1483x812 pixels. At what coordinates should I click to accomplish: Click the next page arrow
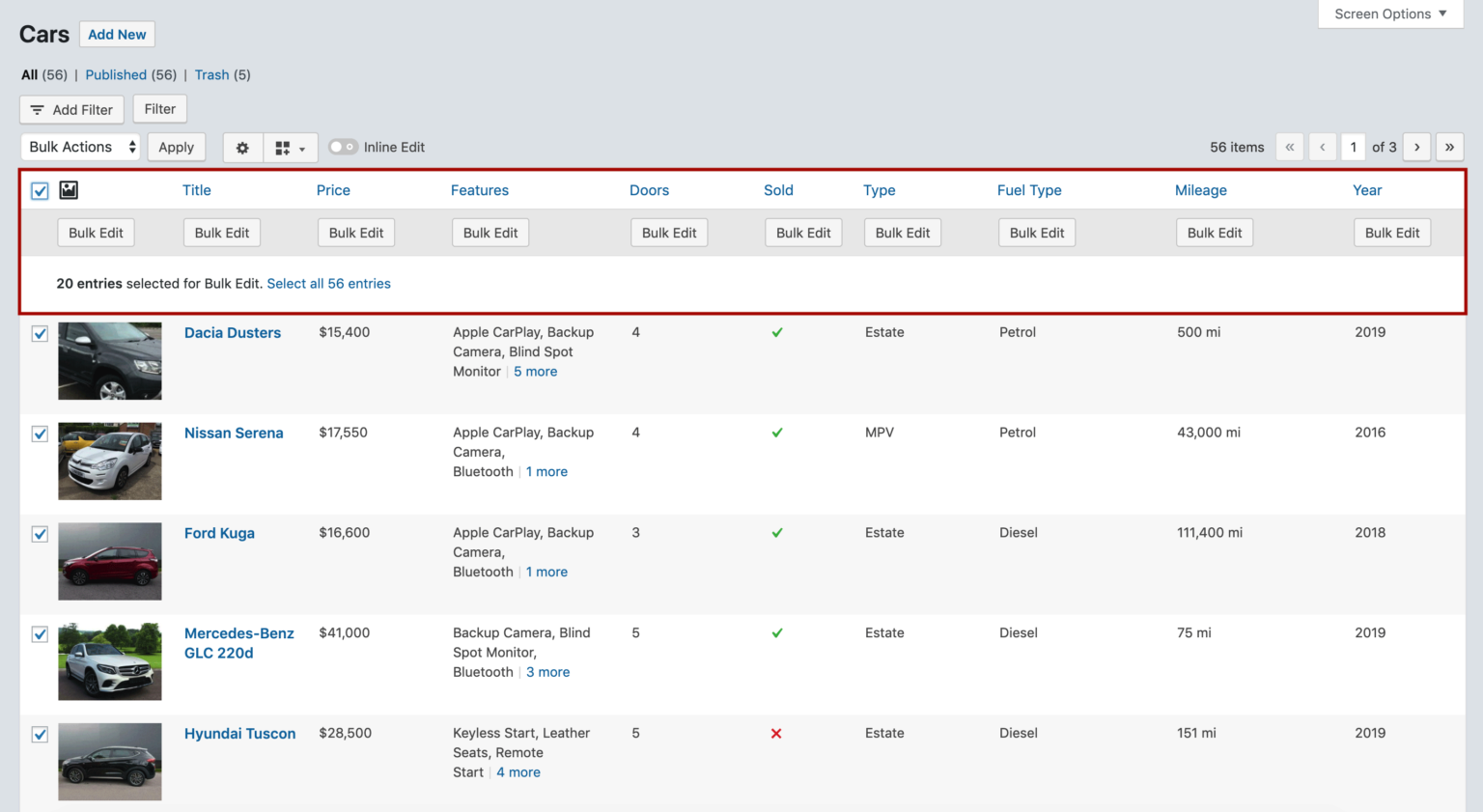(1416, 147)
